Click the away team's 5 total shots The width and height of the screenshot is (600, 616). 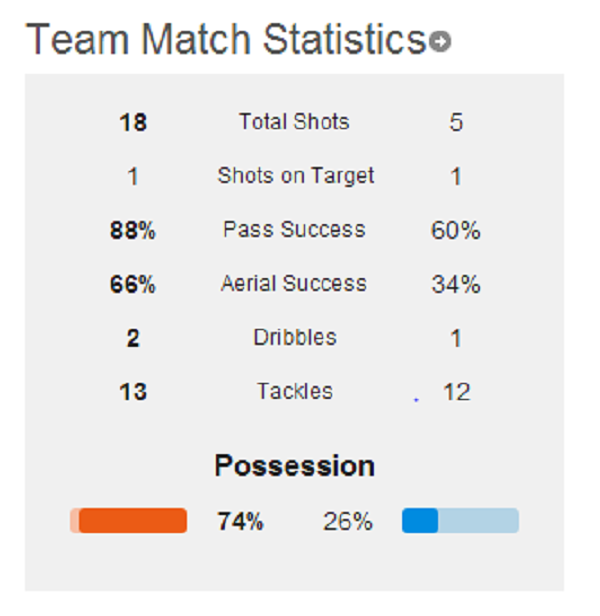[456, 122]
